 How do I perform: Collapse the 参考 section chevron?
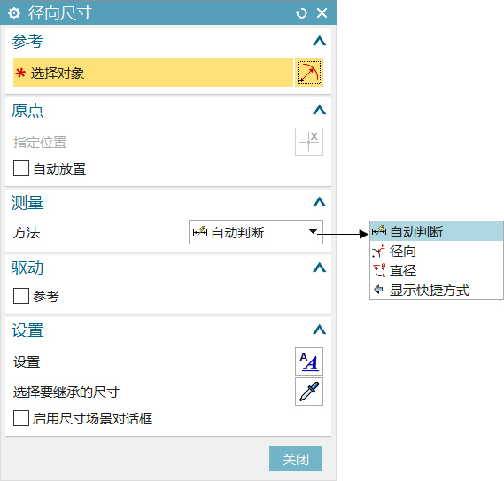tap(319, 41)
